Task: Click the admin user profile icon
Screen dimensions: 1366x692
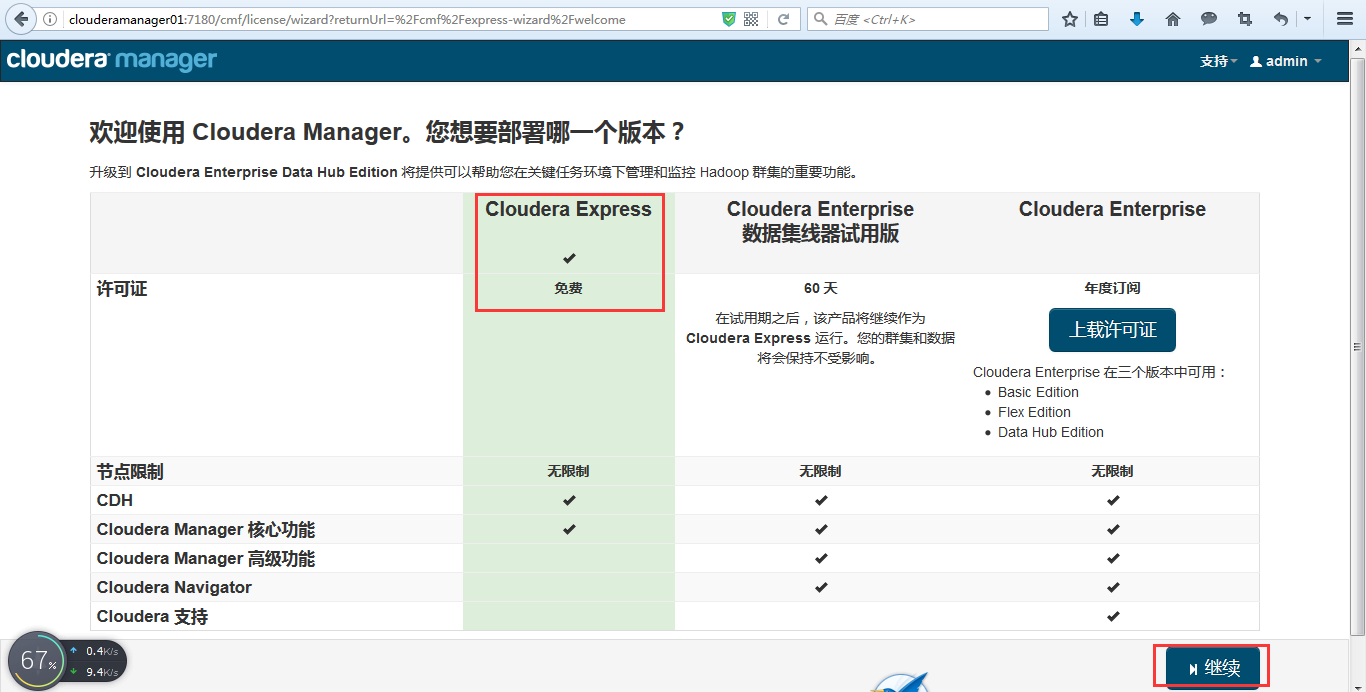Action: (x=1256, y=61)
